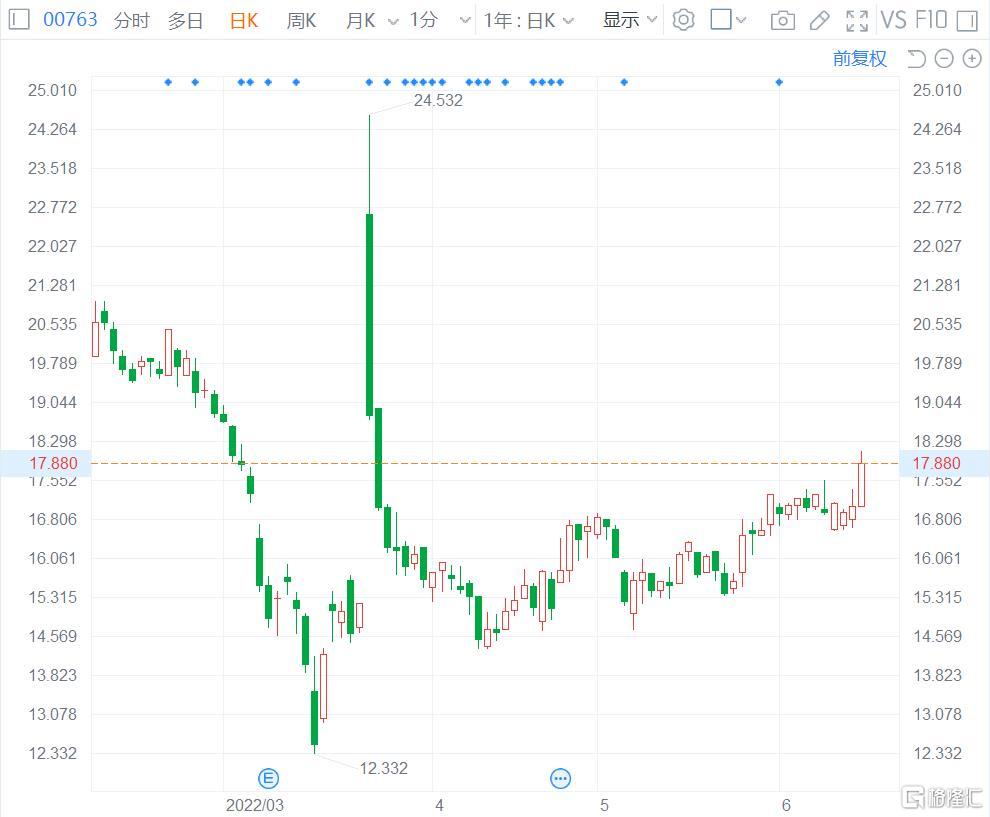The image size is (990, 817).
Task: Click the VS compare icon
Action: [x=893, y=20]
